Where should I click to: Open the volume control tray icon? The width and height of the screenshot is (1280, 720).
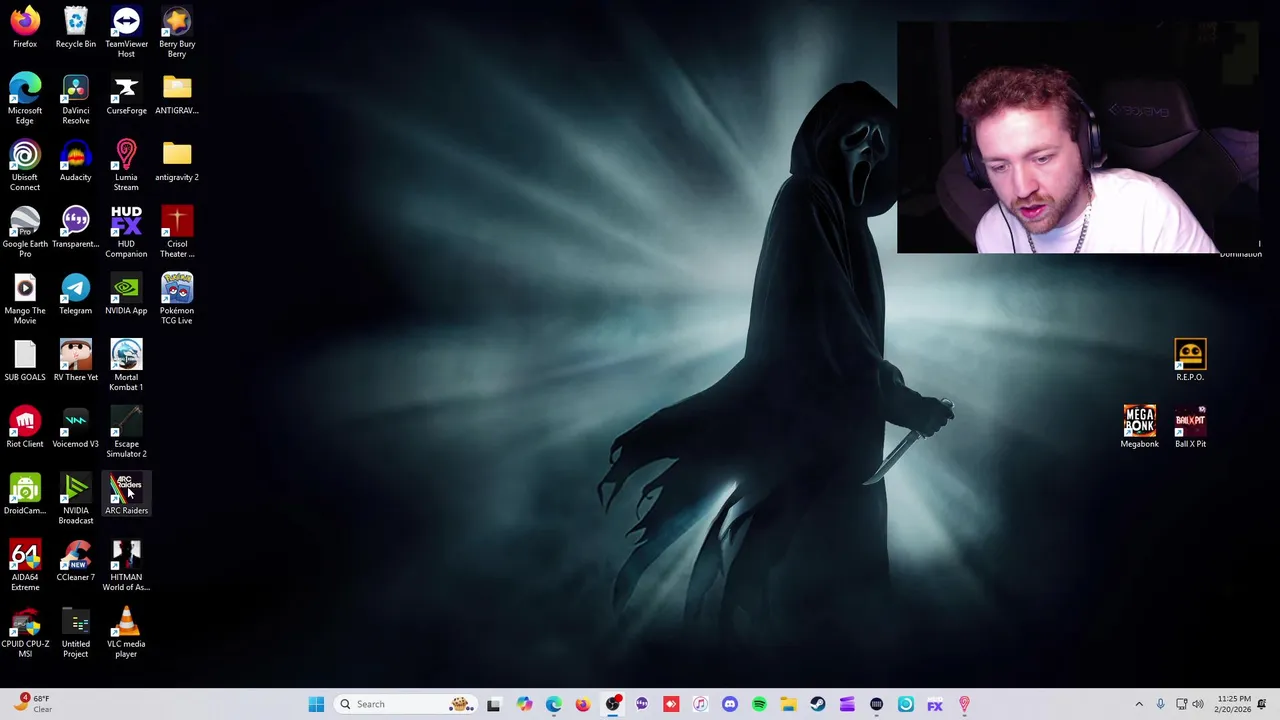[1198, 704]
